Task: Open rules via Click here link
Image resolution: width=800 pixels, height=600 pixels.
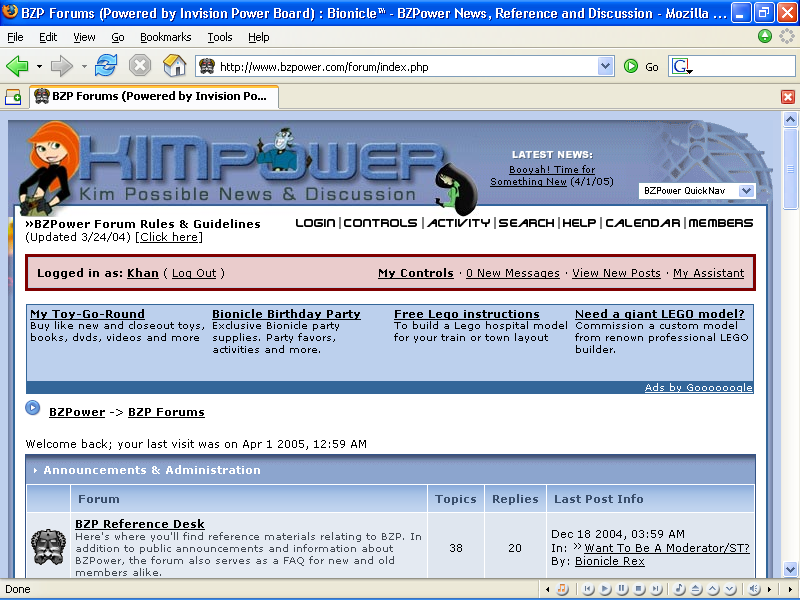Action: pos(171,237)
